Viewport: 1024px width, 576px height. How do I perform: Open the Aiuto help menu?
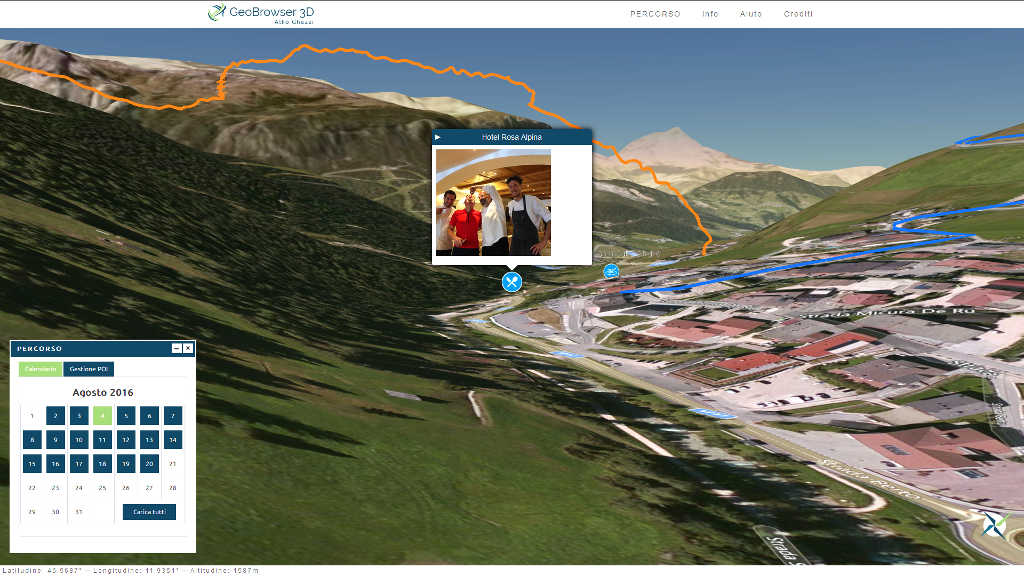(x=750, y=14)
